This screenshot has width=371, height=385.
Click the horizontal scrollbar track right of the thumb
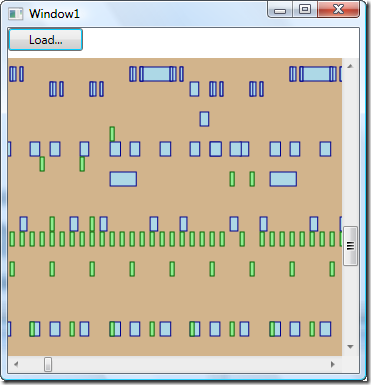(188, 364)
